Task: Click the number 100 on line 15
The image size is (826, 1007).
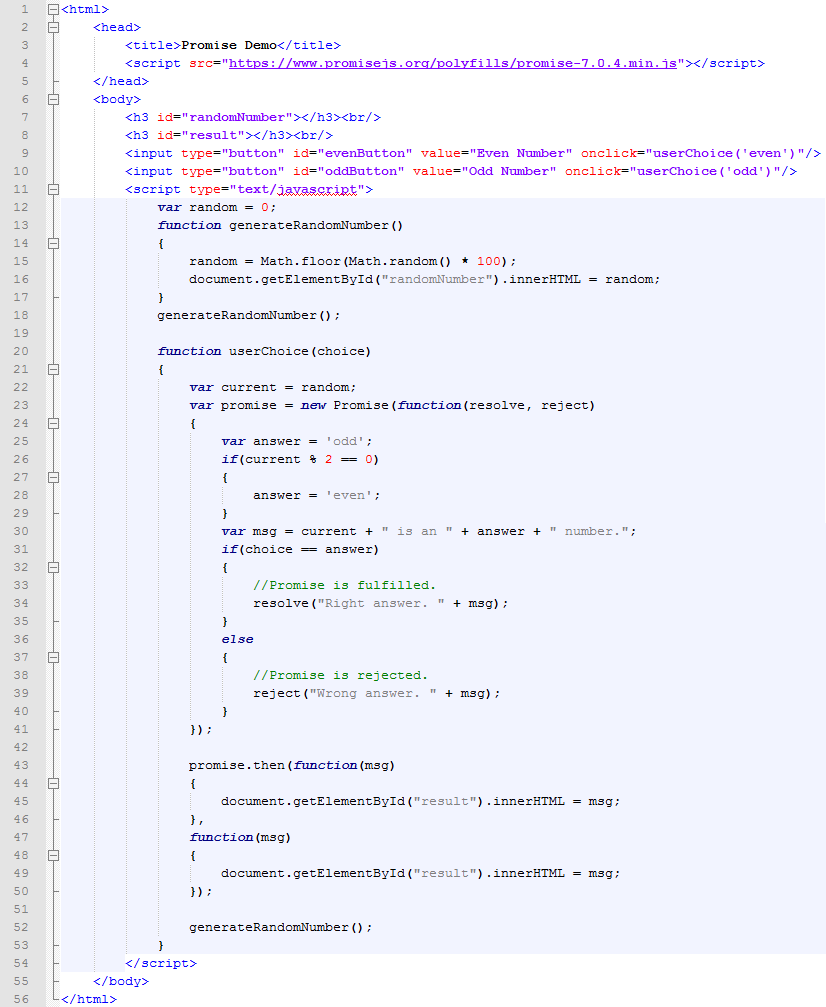Action: tap(489, 261)
